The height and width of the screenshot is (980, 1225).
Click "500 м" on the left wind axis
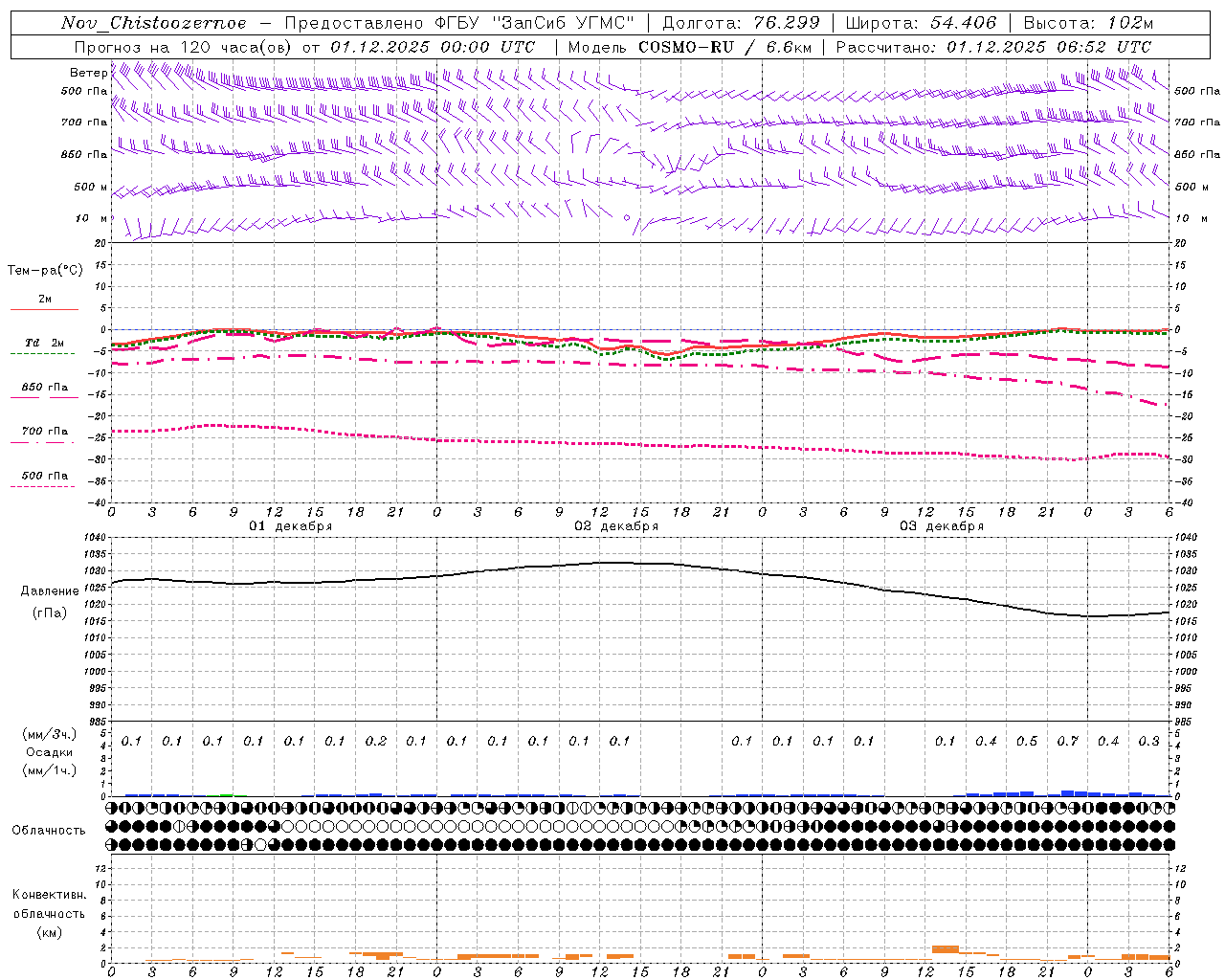point(91,187)
